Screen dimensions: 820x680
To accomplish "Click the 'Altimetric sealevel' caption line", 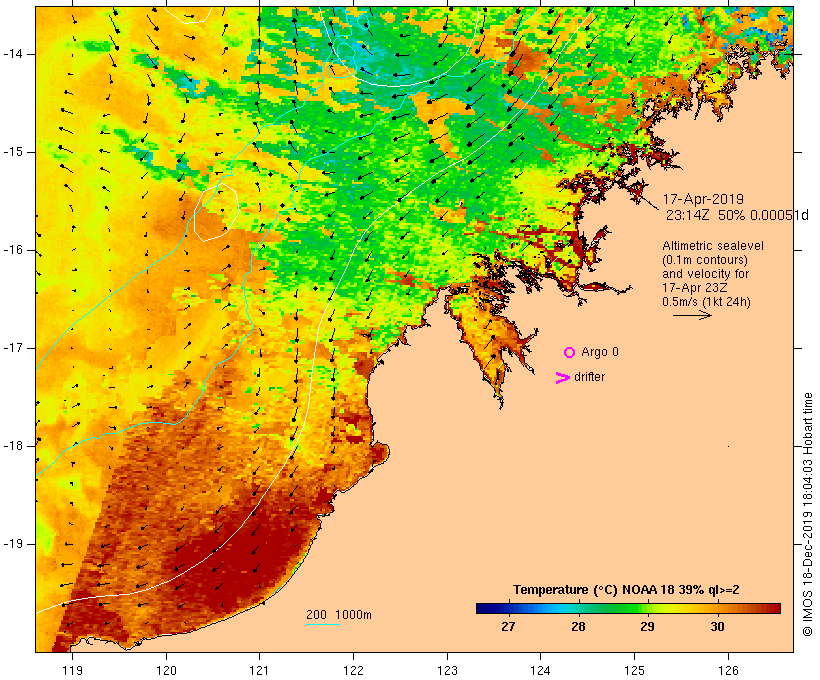I will (713, 246).
